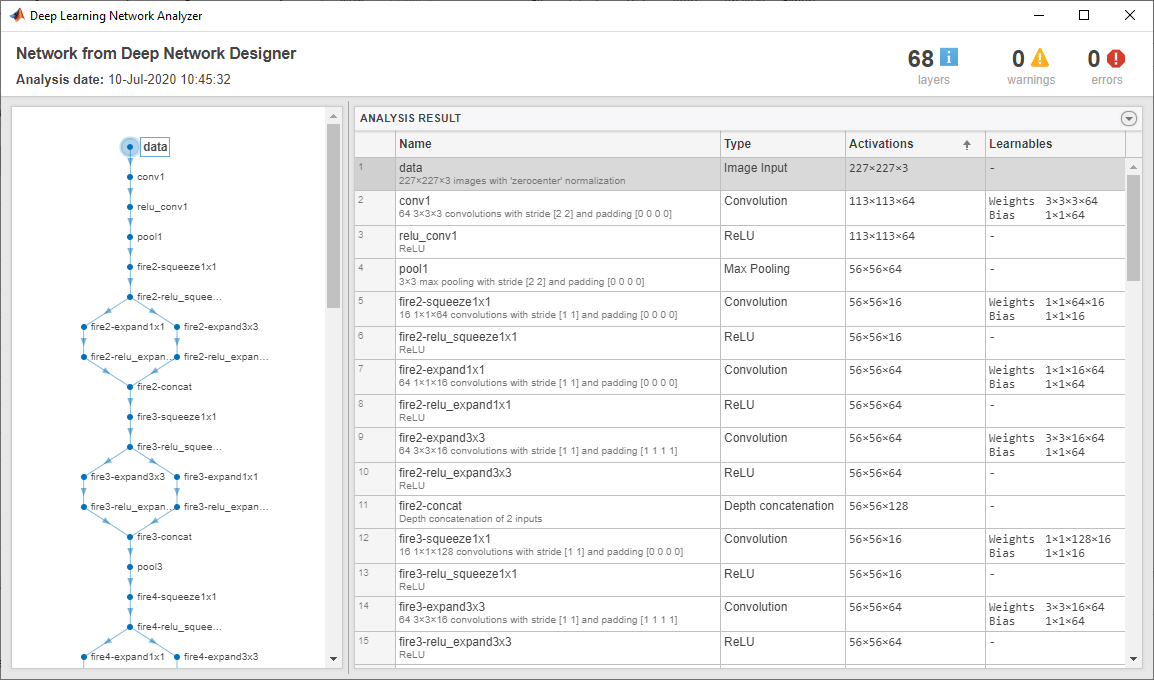Select the fire3-expand3x3 node in graph
1154x680 pixels.
(84, 476)
